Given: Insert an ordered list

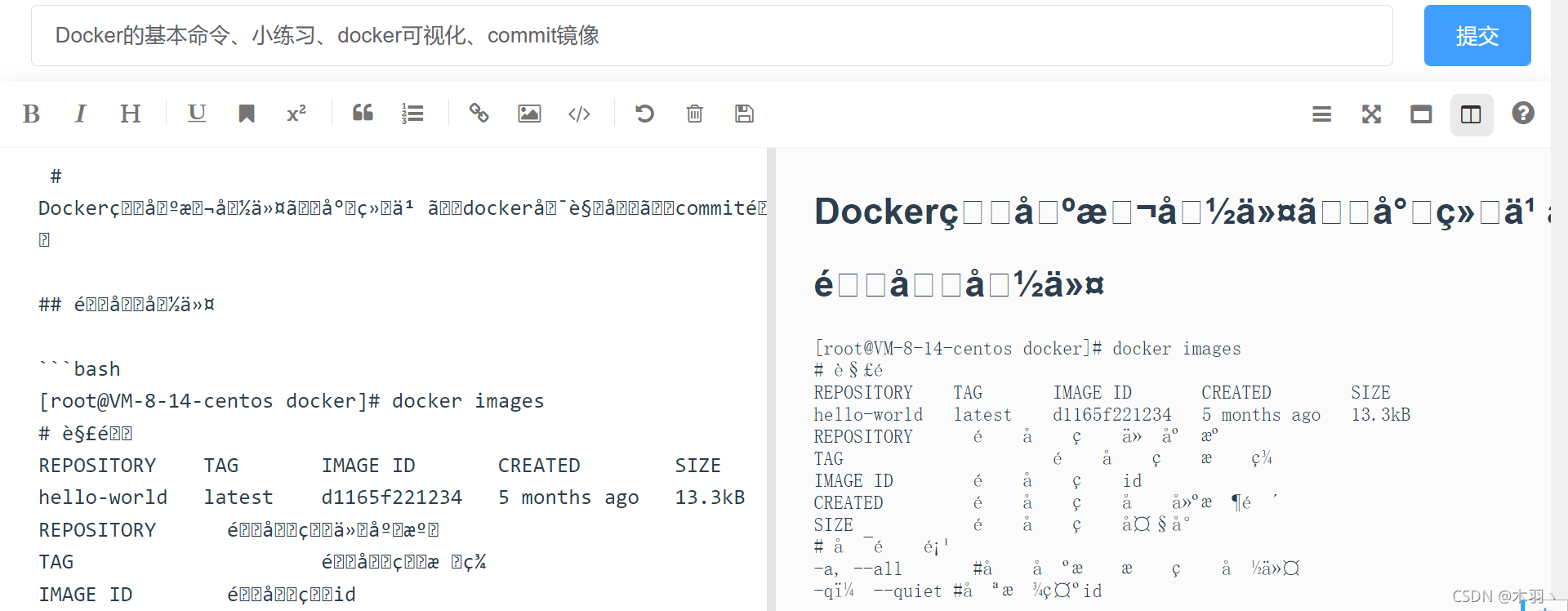Looking at the screenshot, I should click(x=412, y=114).
